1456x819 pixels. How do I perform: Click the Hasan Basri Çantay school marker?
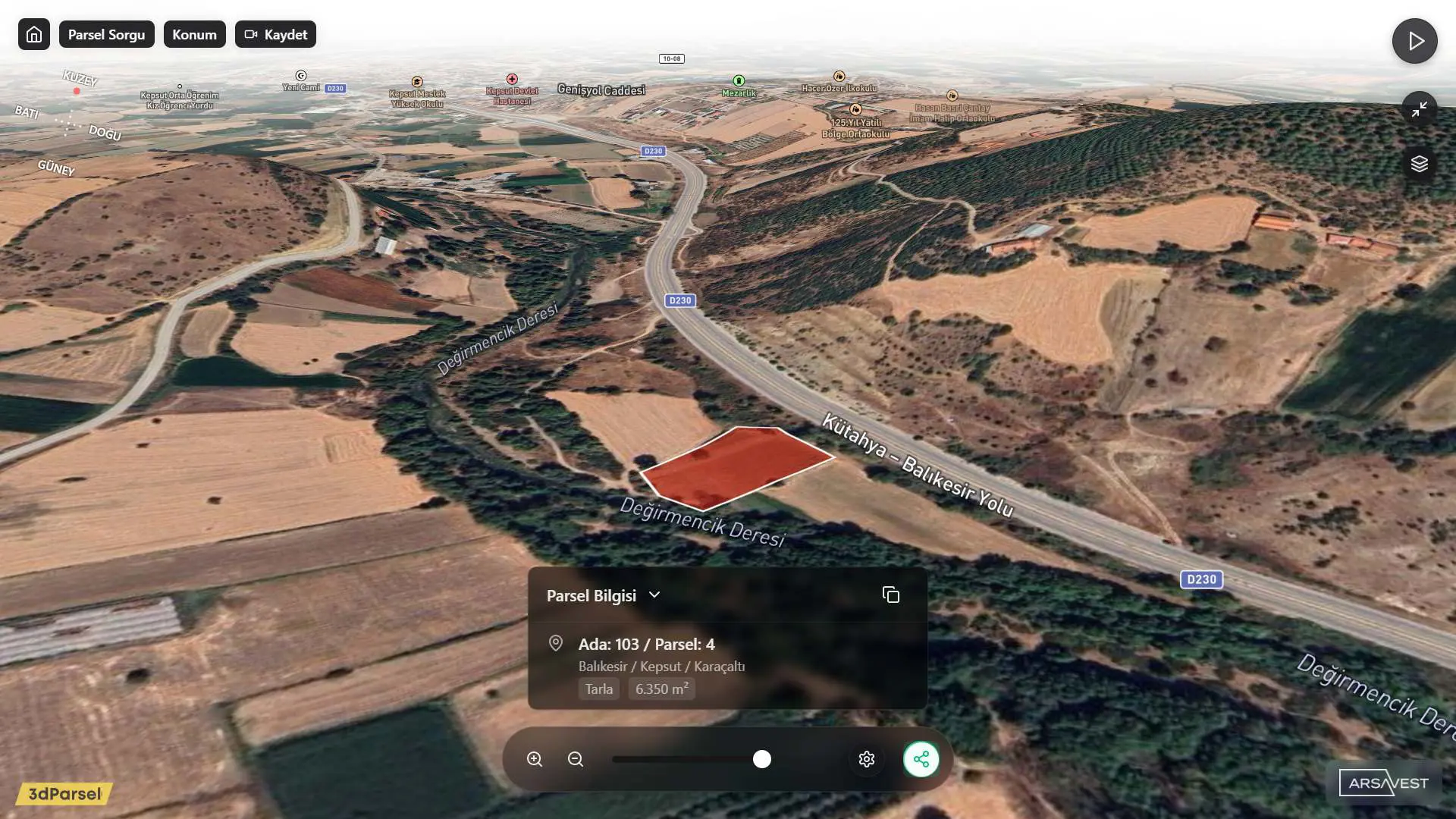[952, 96]
